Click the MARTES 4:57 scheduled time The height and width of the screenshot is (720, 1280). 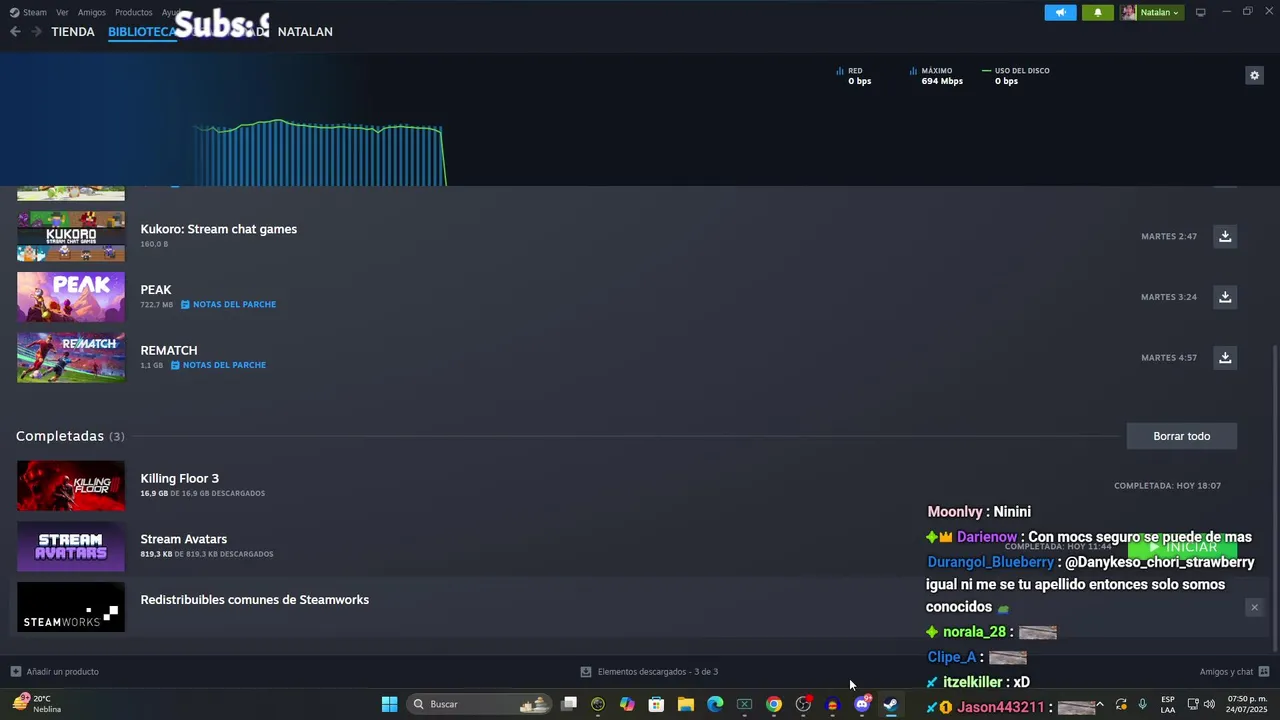(x=1169, y=358)
